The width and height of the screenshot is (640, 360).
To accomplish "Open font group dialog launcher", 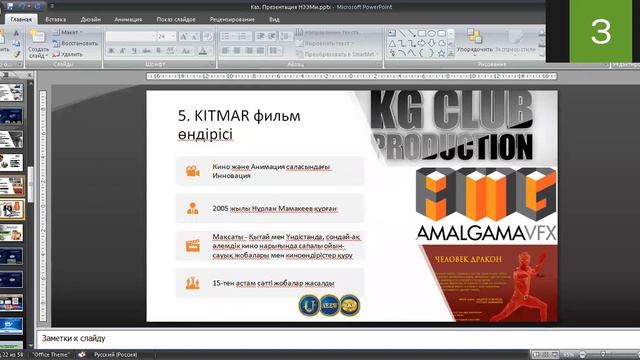I will (212, 64).
